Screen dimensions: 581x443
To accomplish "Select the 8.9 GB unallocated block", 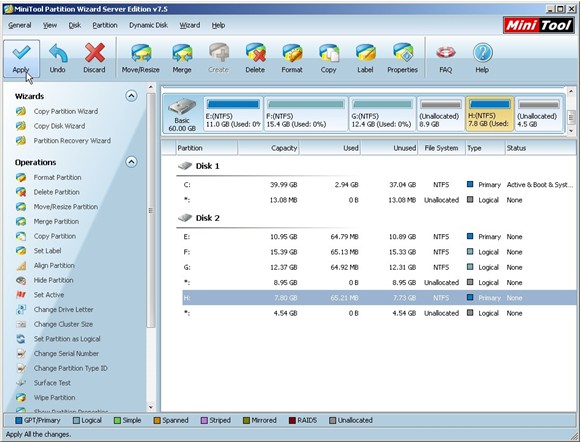I will (x=440, y=114).
